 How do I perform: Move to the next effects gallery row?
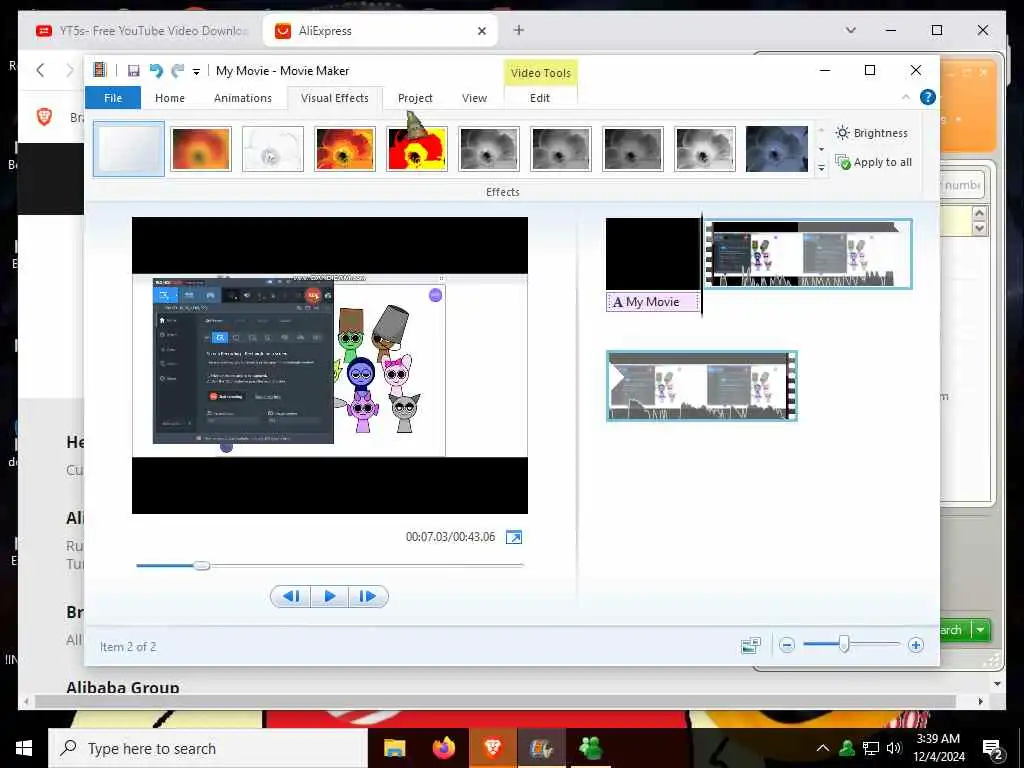click(822, 150)
